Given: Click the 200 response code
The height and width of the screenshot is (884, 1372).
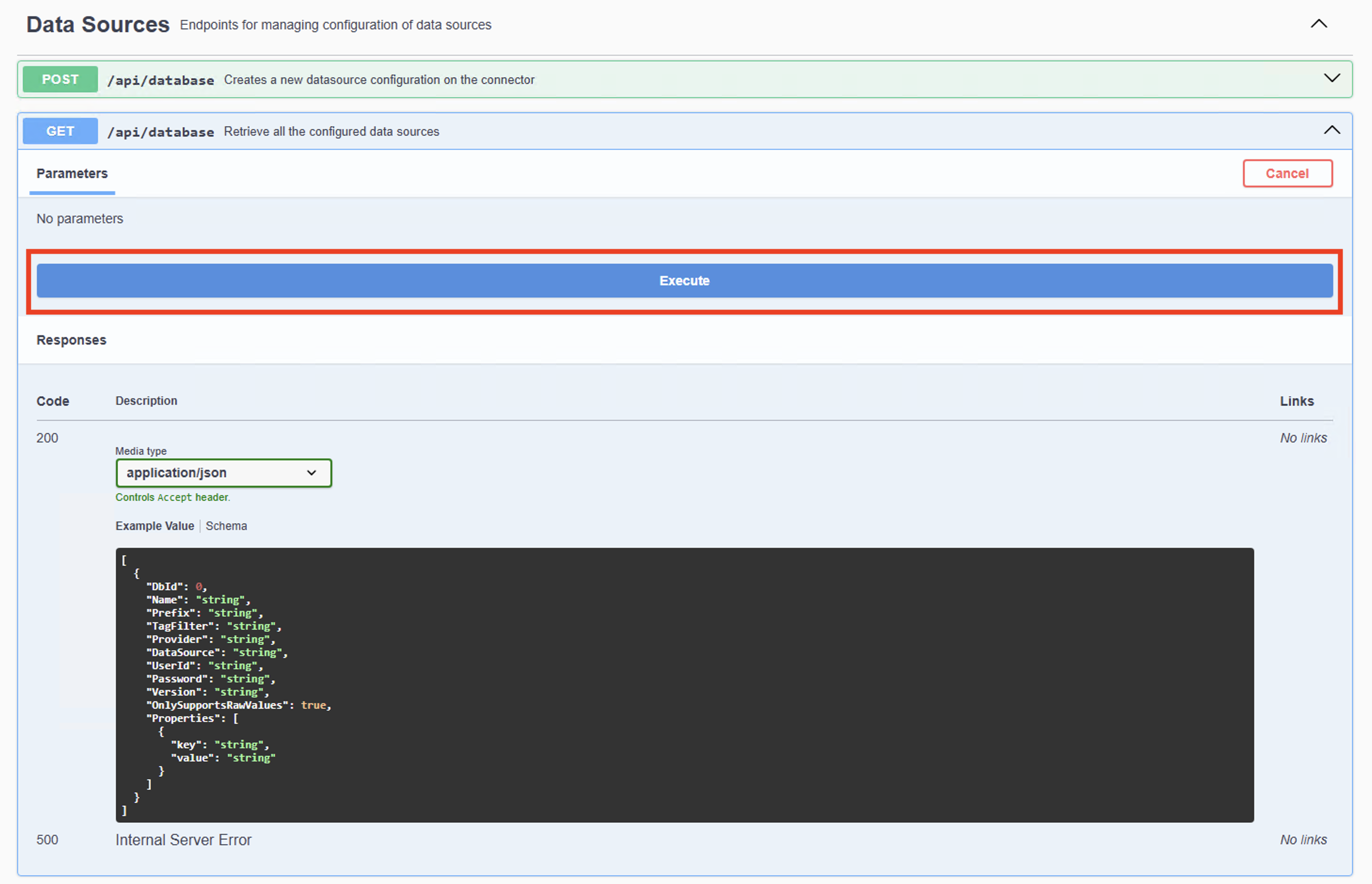Looking at the screenshot, I should 47,438.
